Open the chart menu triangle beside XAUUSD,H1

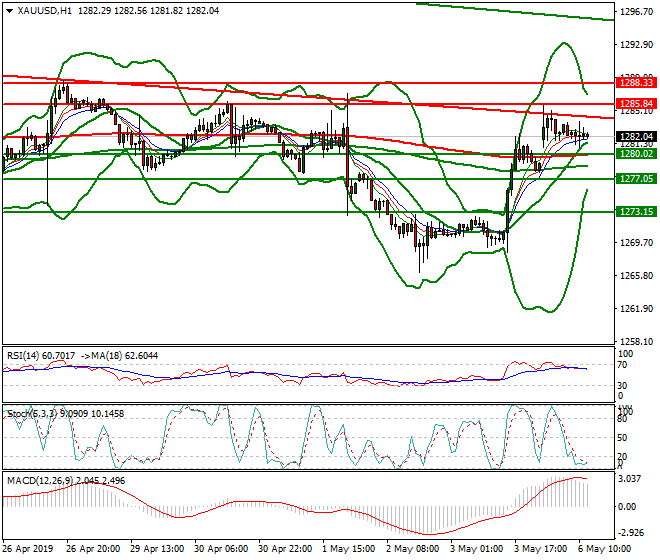(9, 11)
